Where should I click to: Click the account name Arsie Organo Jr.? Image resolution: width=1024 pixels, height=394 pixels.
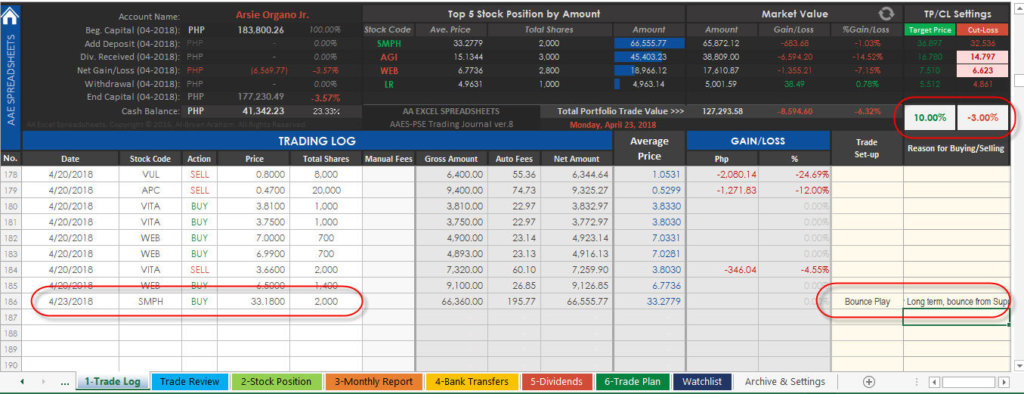(271, 14)
